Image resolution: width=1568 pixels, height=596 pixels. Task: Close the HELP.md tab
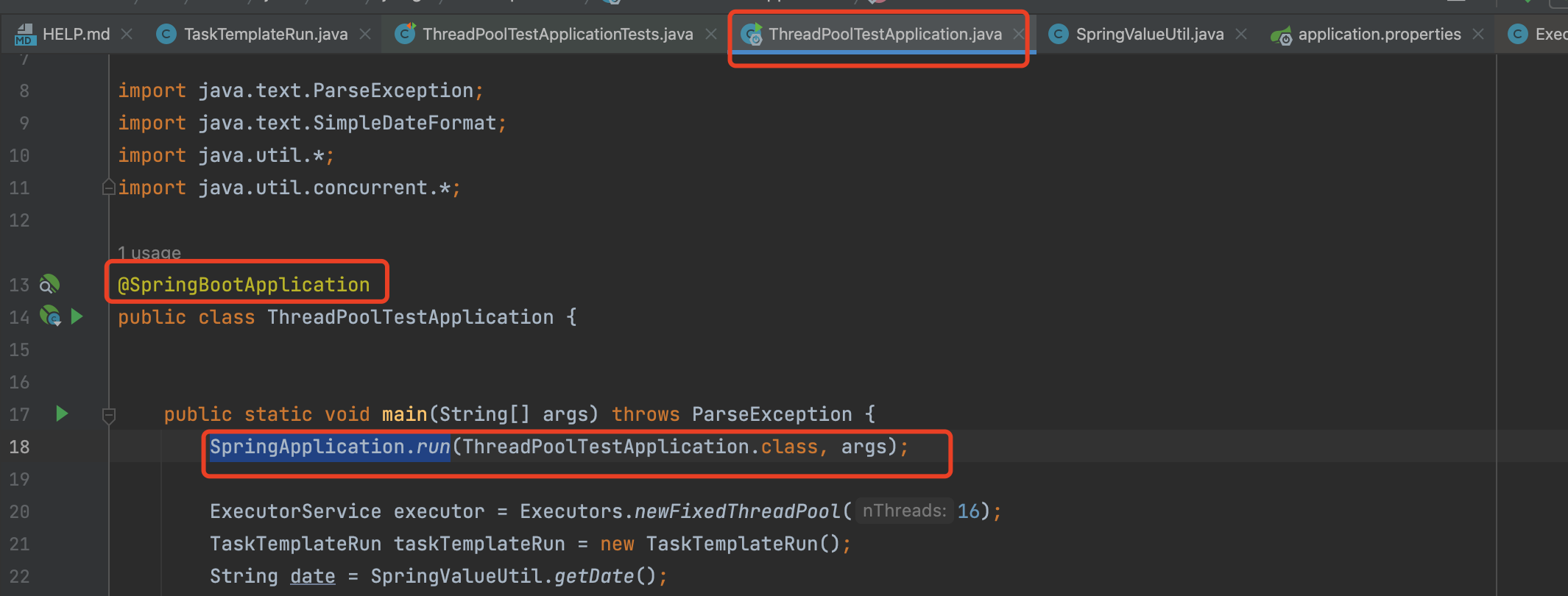(127, 35)
